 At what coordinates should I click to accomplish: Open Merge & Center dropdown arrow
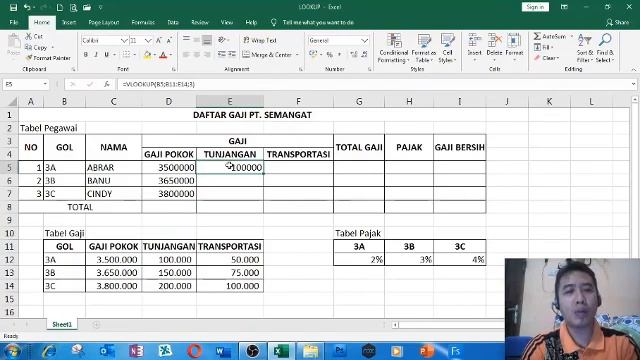(297, 55)
